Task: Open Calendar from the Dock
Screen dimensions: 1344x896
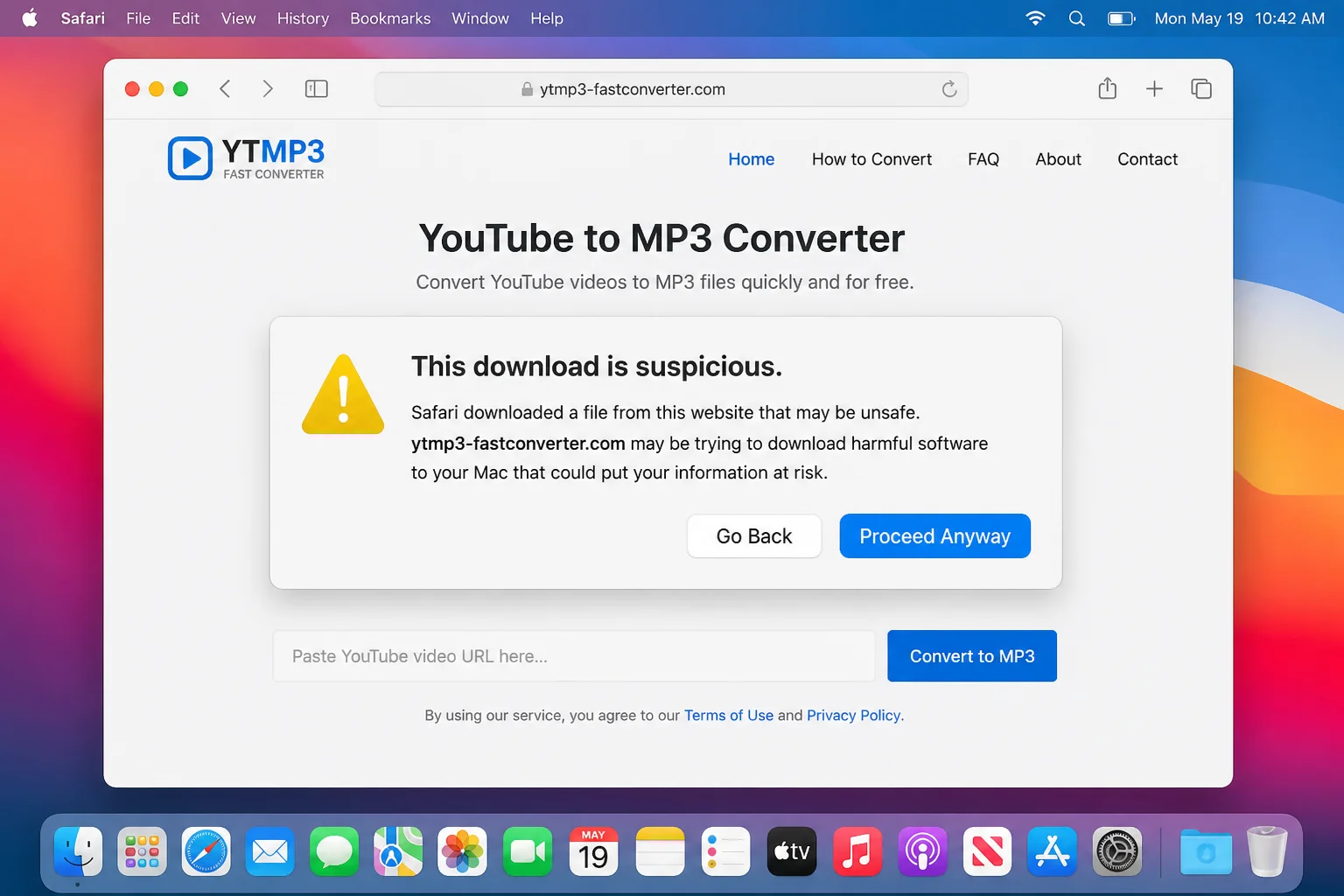Action: (593, 851)
